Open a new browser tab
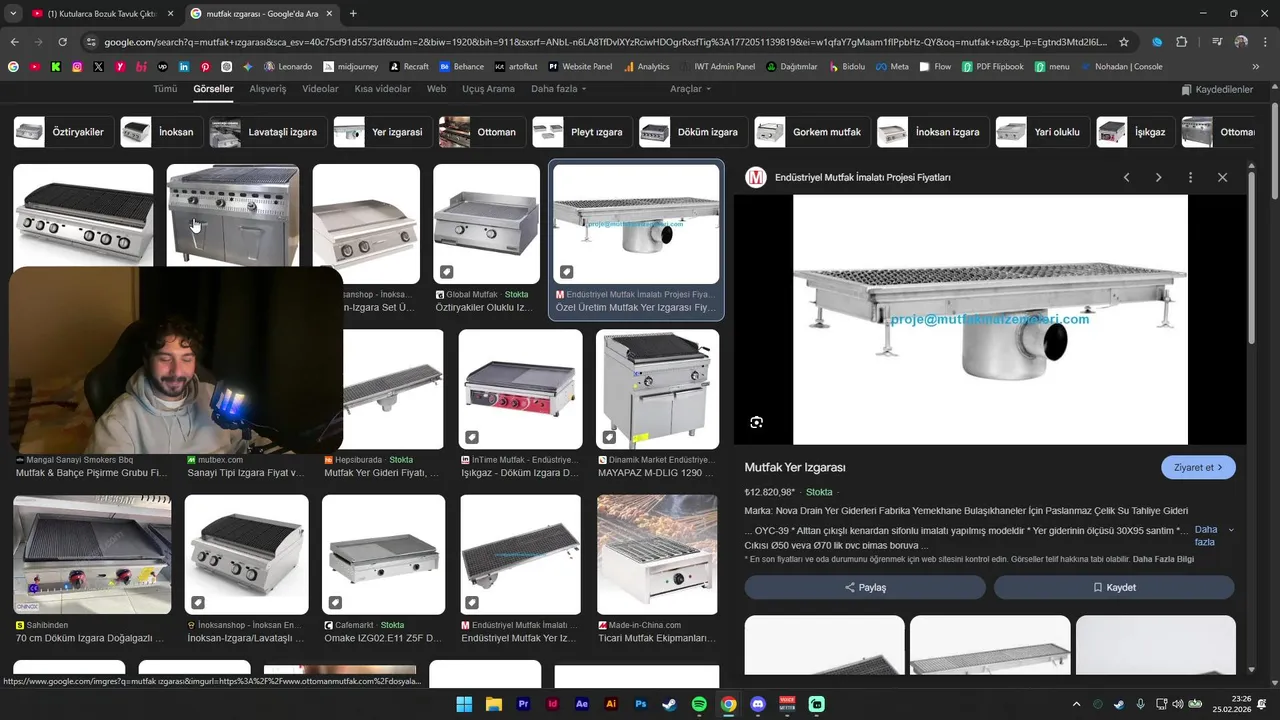This screenshot has height=720, width=1280. pos(353,13)
